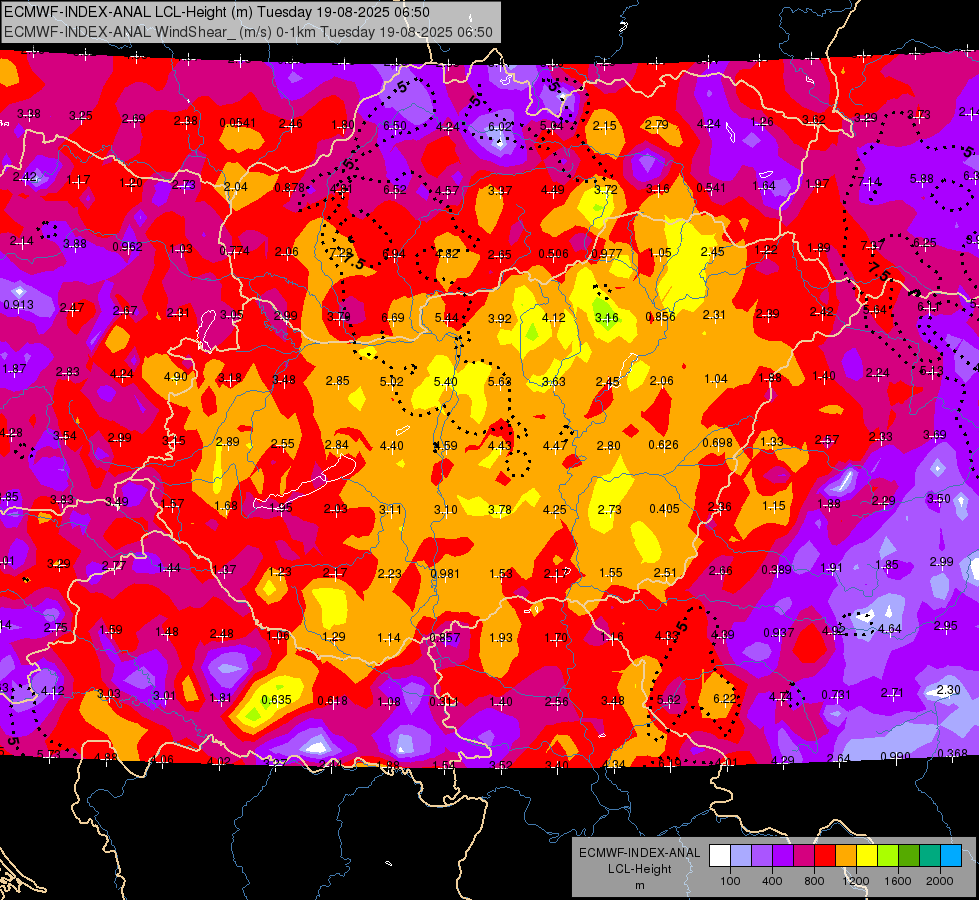Click the grid value 5.62
This screenshot has height=900, width=979.
(x=668, y=700)
